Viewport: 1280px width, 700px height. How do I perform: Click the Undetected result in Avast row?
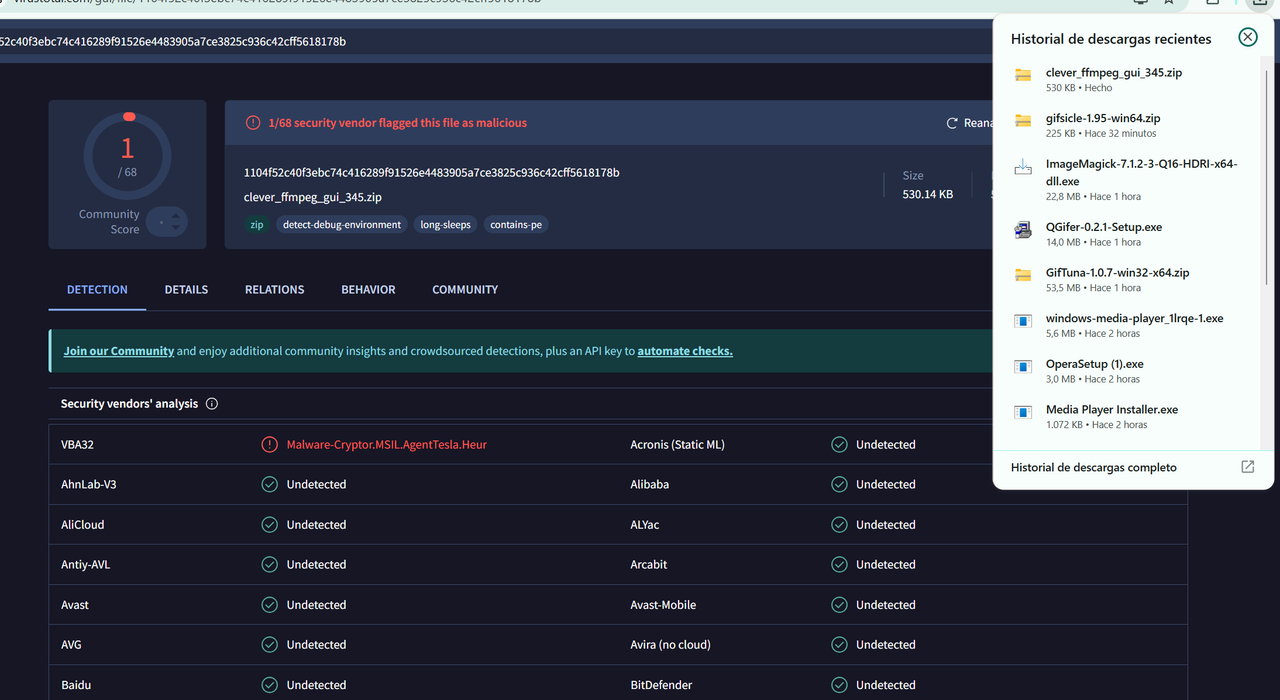pos(316,605)
